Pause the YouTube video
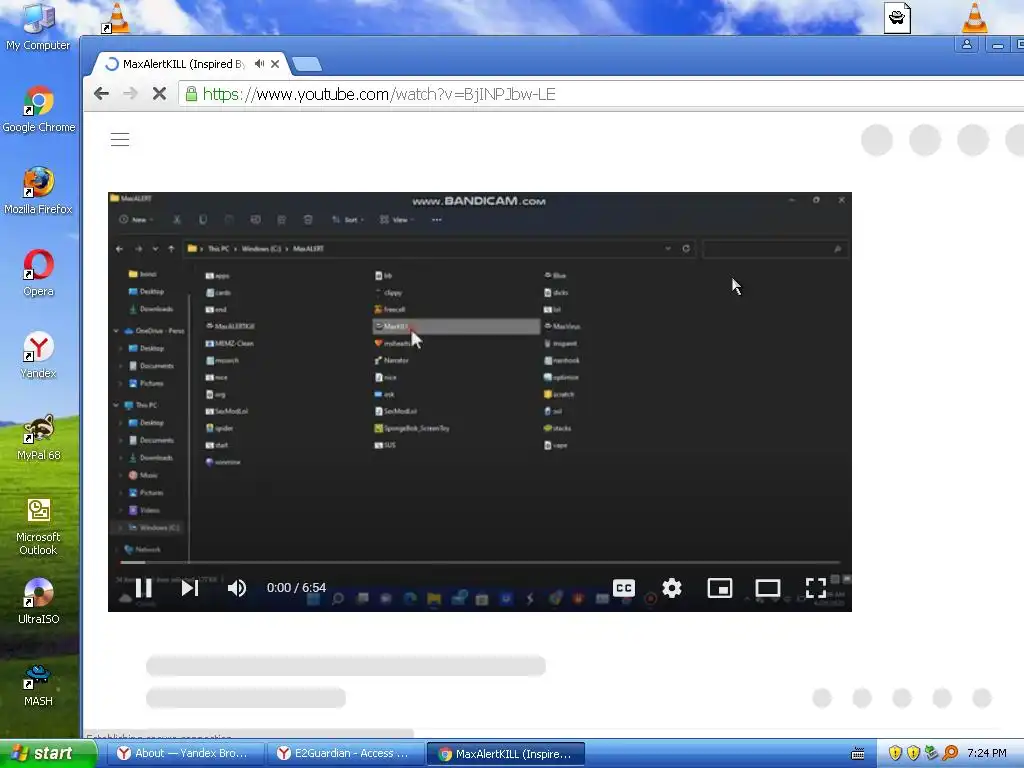1024x768 pixels. 144,588
